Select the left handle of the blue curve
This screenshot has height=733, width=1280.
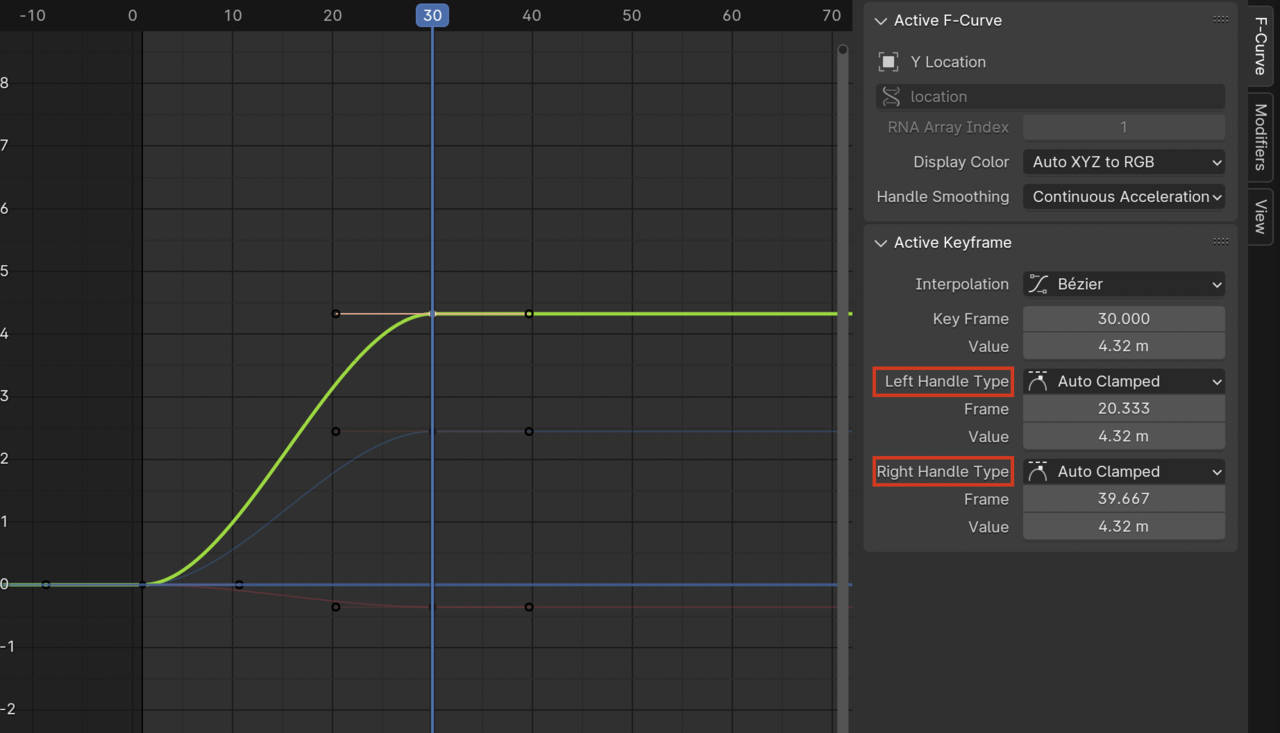(336, 432)
